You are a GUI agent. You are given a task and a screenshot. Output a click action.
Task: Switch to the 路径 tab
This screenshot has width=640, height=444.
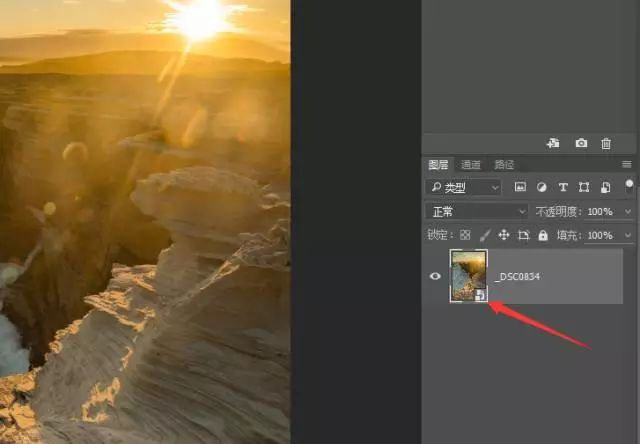(503, 164)
